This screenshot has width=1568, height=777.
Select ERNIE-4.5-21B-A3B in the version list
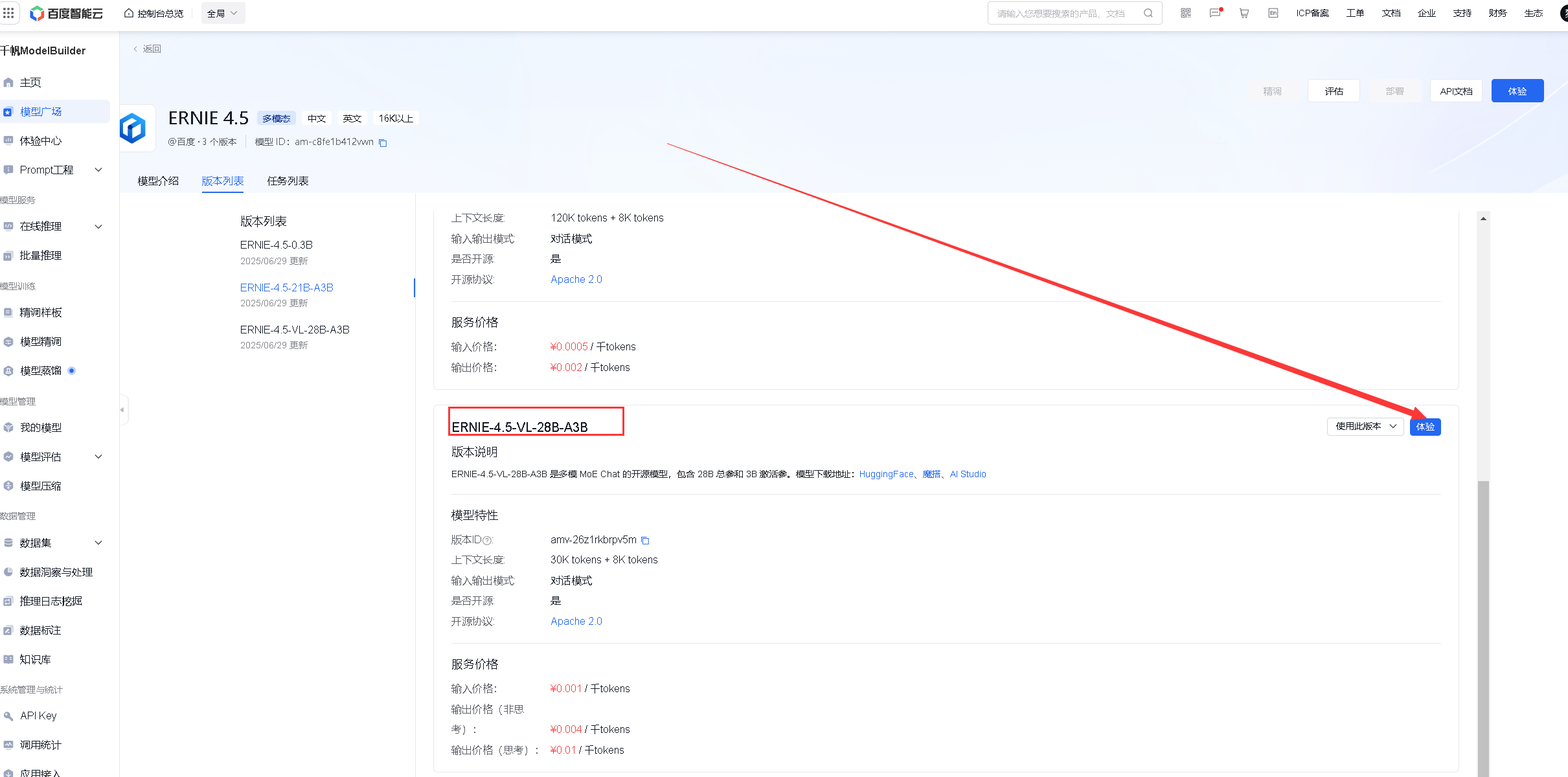[x=286, y=287]
